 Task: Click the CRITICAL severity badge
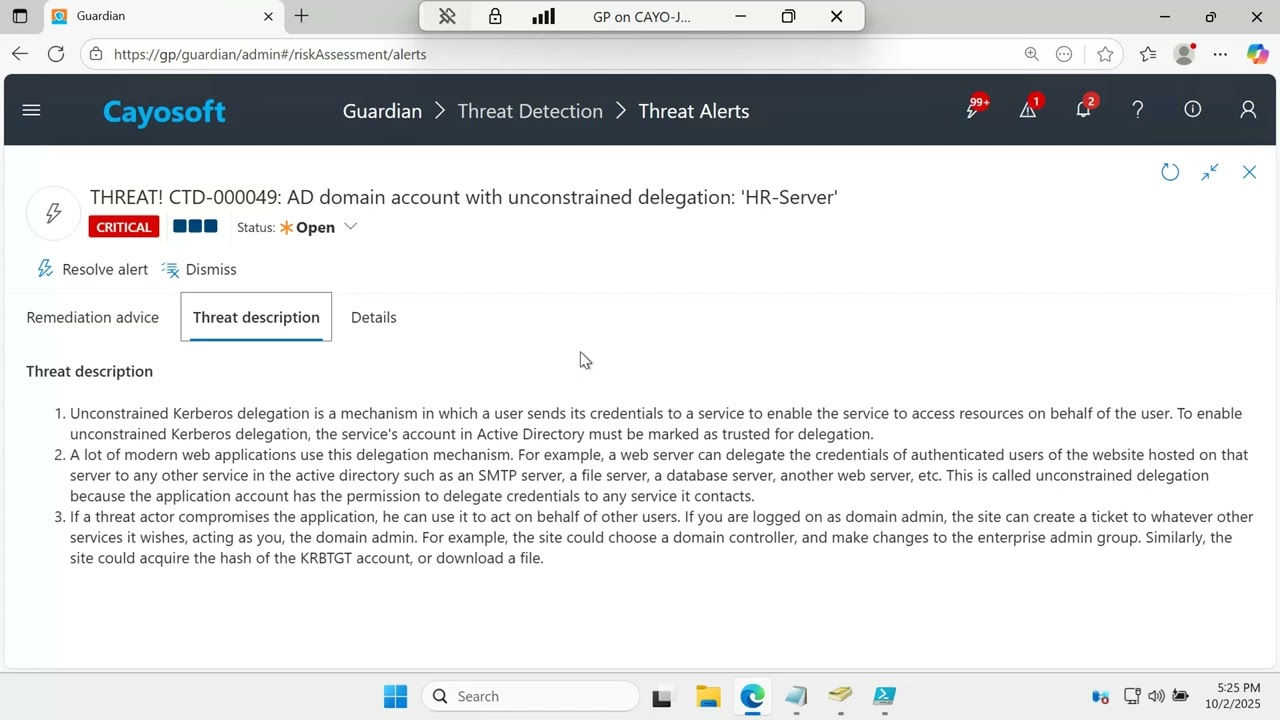click(x=124, y=227)
